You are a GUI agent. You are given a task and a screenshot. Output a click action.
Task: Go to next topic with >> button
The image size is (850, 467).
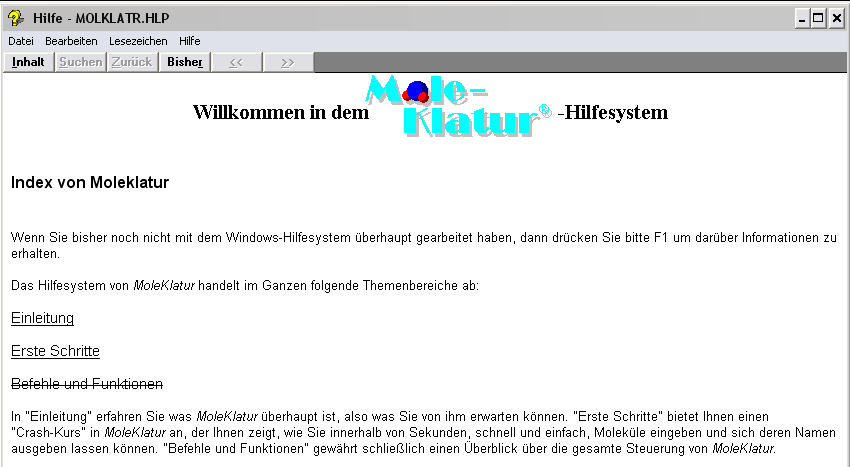pyautogui.click(x=288, y=62)
